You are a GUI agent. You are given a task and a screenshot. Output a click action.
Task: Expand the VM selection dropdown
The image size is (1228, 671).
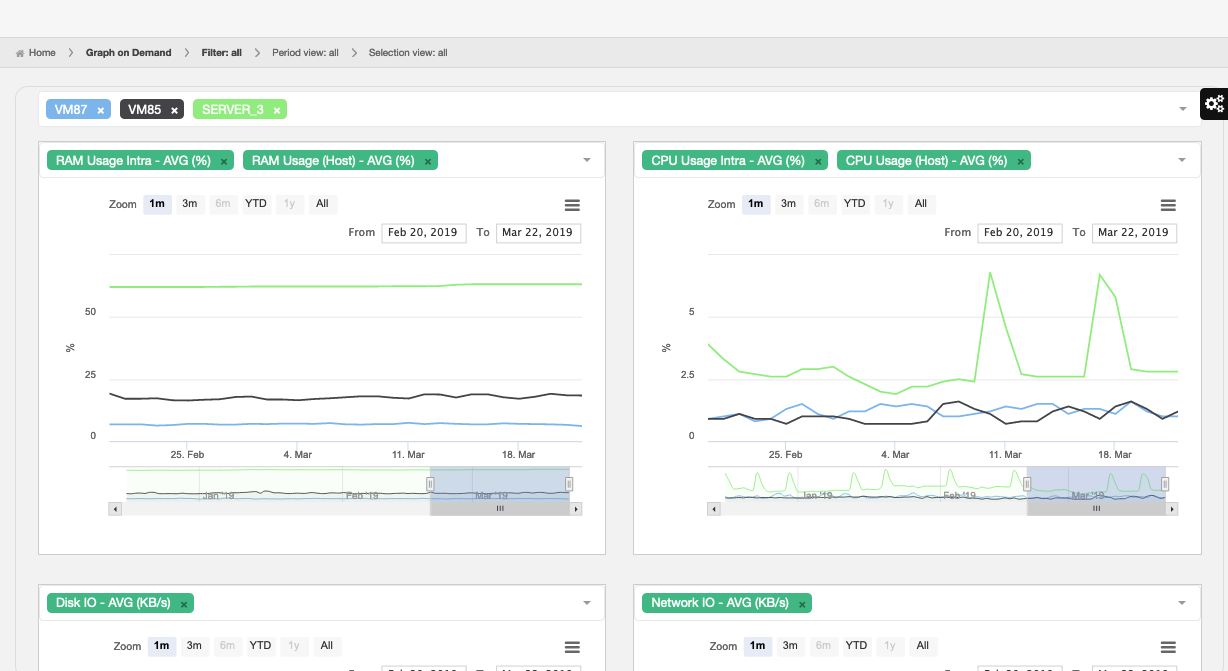pyautogui.click(x=1183, y=109)
